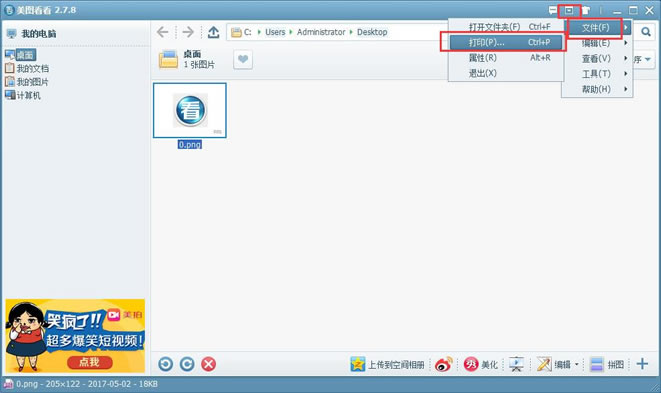Click Administrator in the address path
661x393 pixels.
pos(321,32)
